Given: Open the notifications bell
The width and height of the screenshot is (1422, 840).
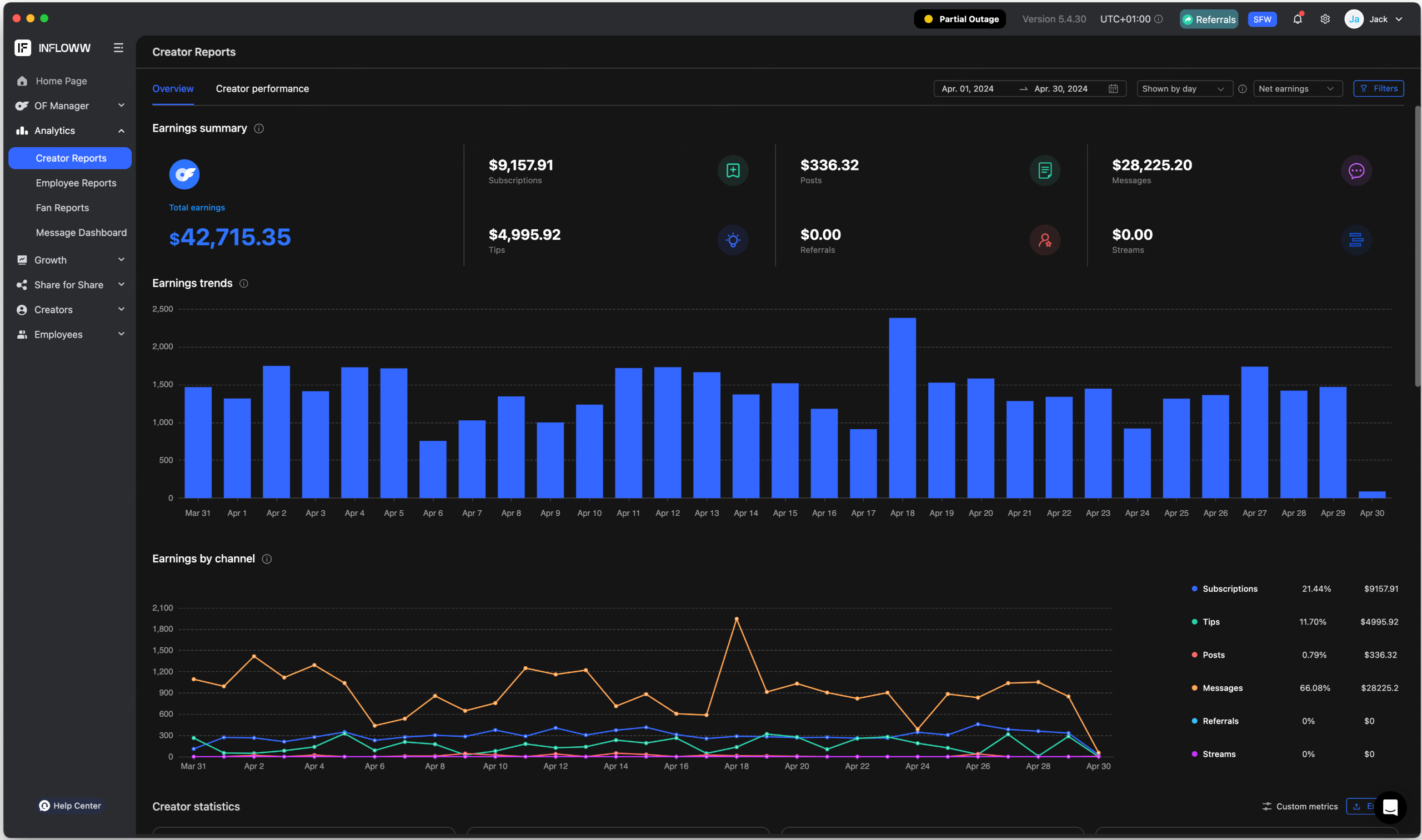Looking at the screenshot, I should pyautogui.click(x=1298, y=19).
